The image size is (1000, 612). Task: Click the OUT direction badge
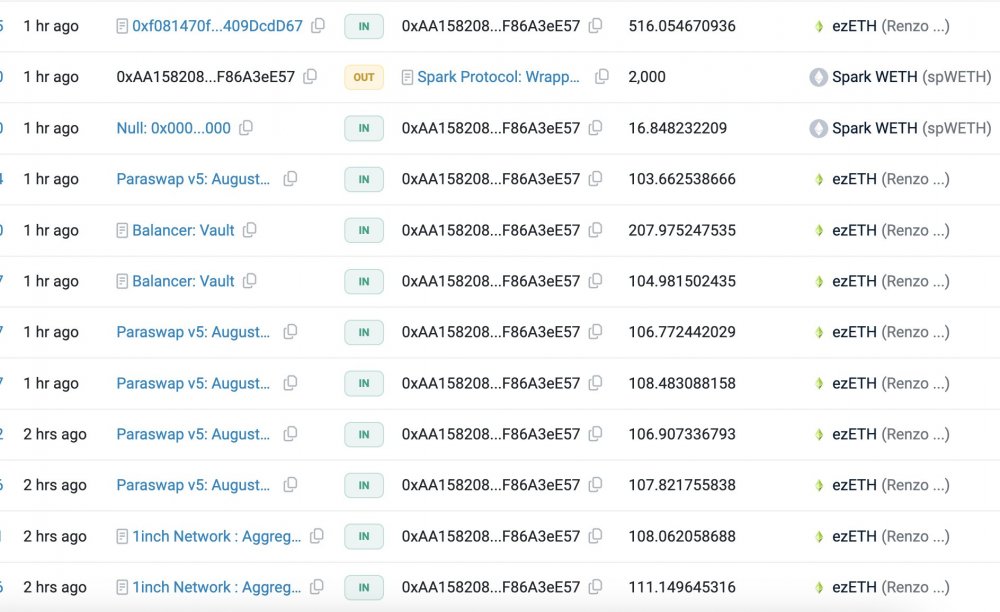[x=364, y=77]
